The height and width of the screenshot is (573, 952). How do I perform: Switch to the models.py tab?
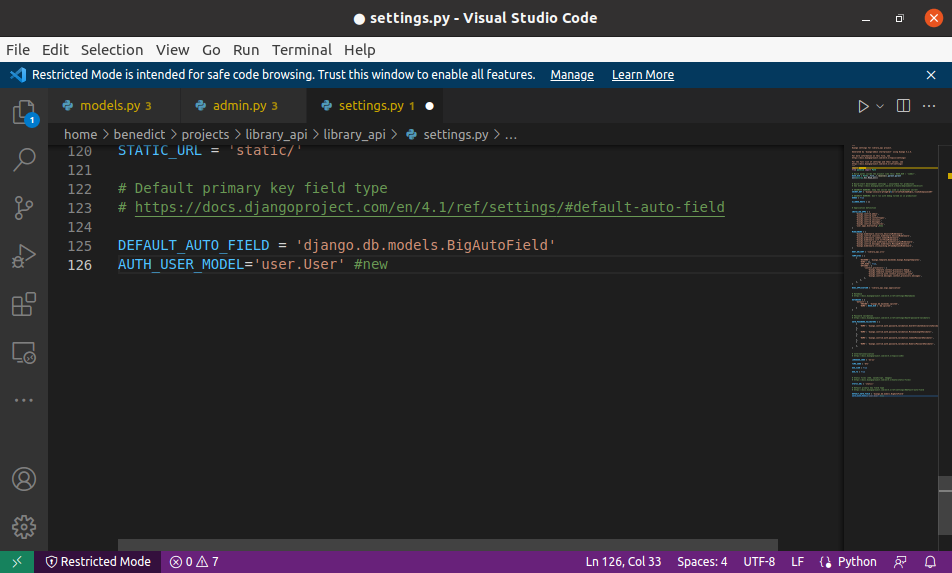(115, 106)
